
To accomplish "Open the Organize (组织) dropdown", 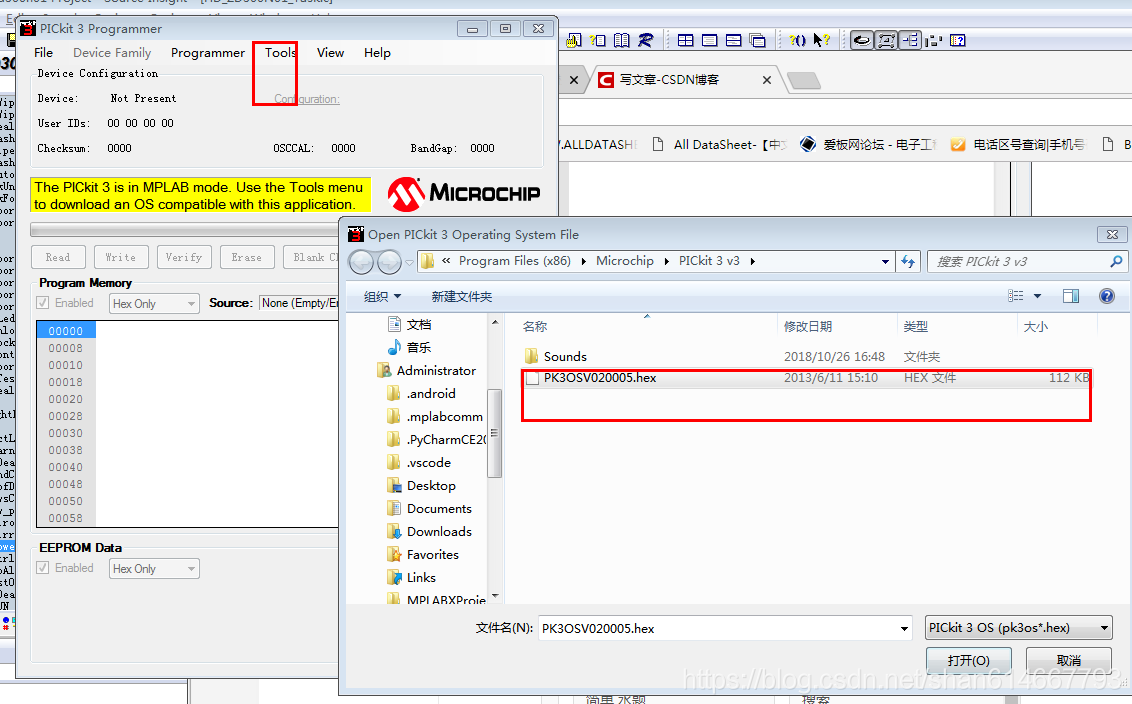I will [382, 296].
